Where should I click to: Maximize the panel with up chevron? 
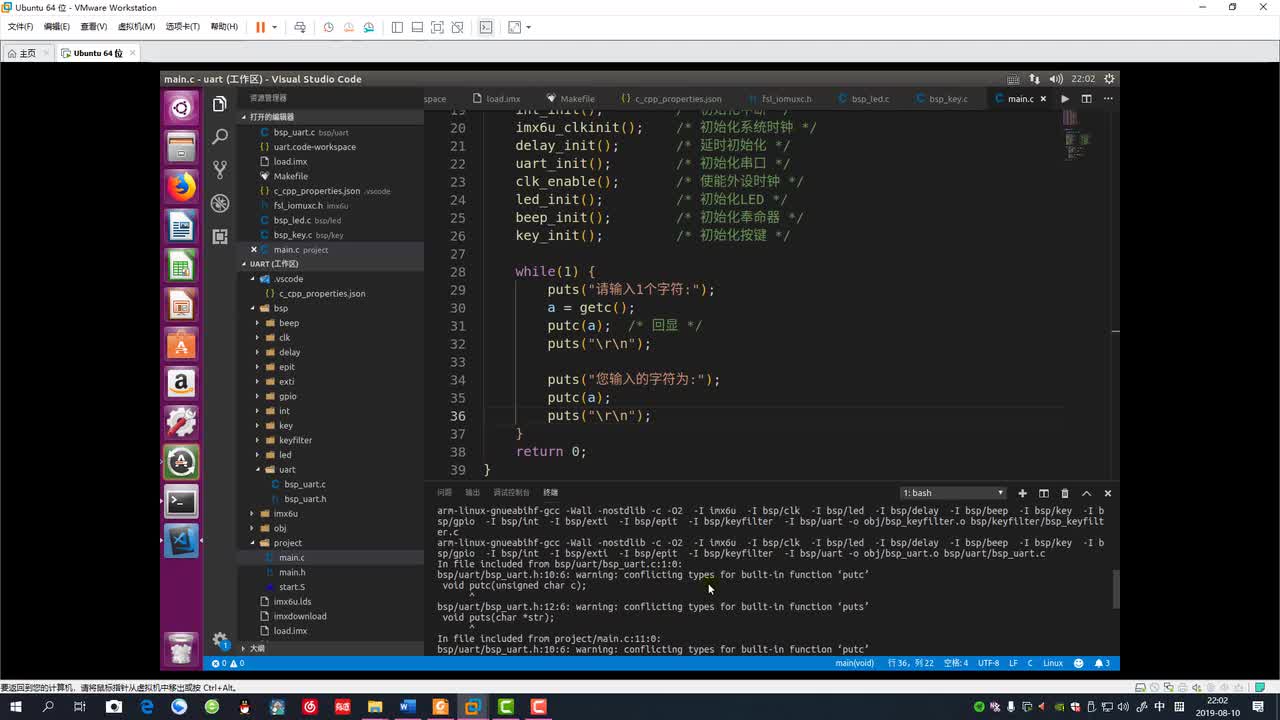1086,493
